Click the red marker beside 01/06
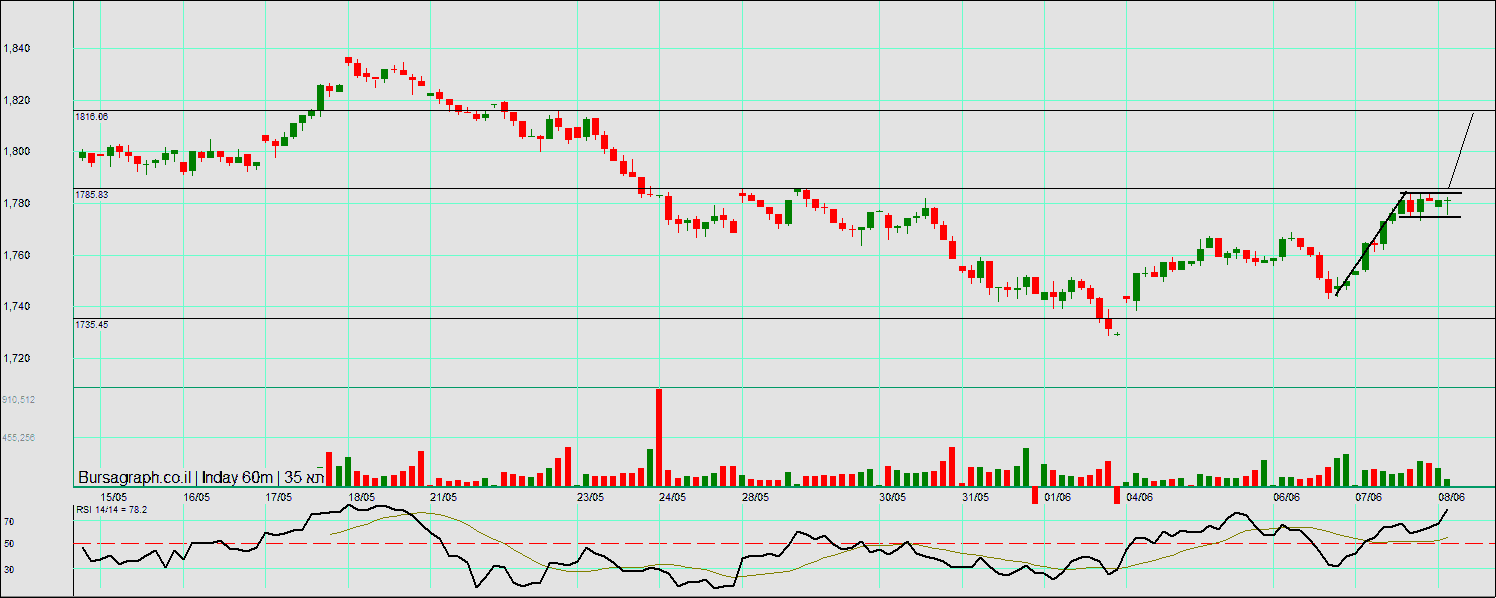The height and width of the screenshot is (598, 1496). pos(1036,496)
